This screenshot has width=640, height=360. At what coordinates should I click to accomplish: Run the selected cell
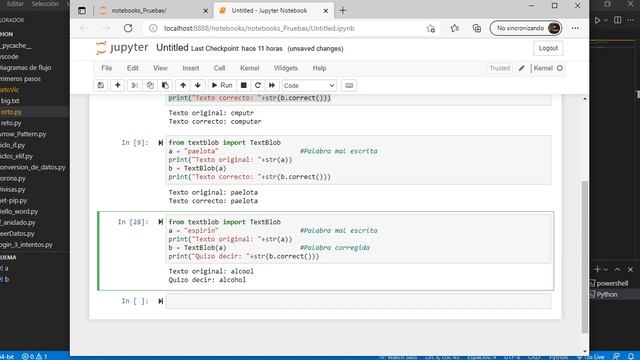click(x=222, y=85)
